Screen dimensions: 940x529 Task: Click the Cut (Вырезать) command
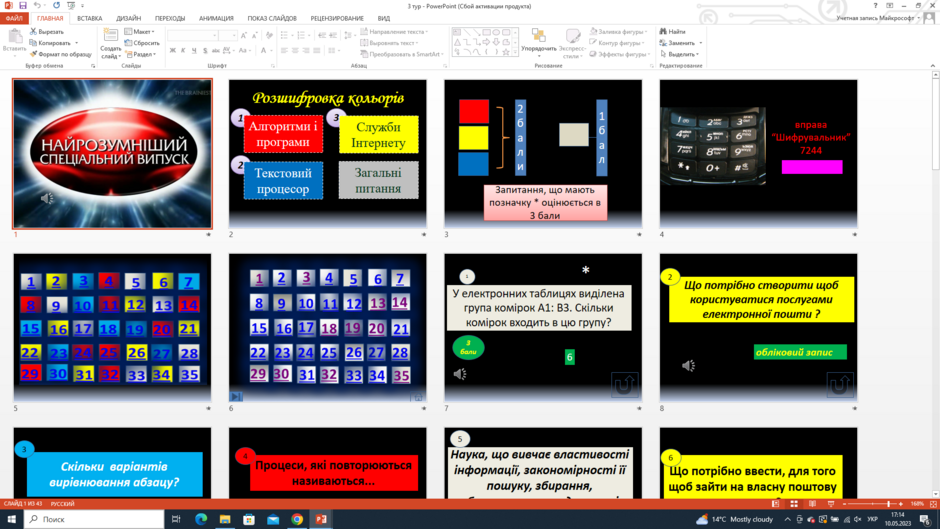47,32
